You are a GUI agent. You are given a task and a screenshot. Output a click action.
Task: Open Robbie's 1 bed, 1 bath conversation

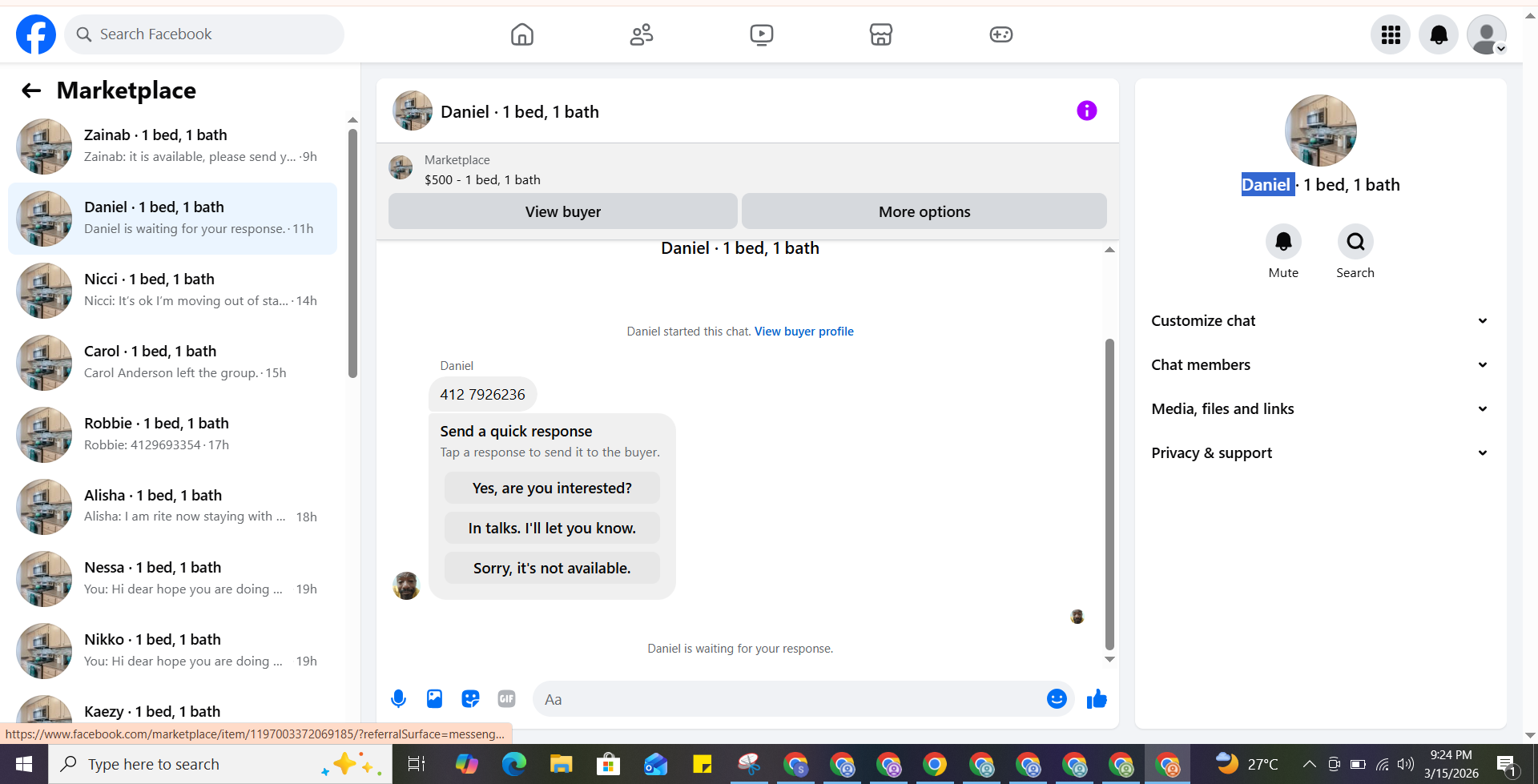pyautogui.click(x=172, y=435)
